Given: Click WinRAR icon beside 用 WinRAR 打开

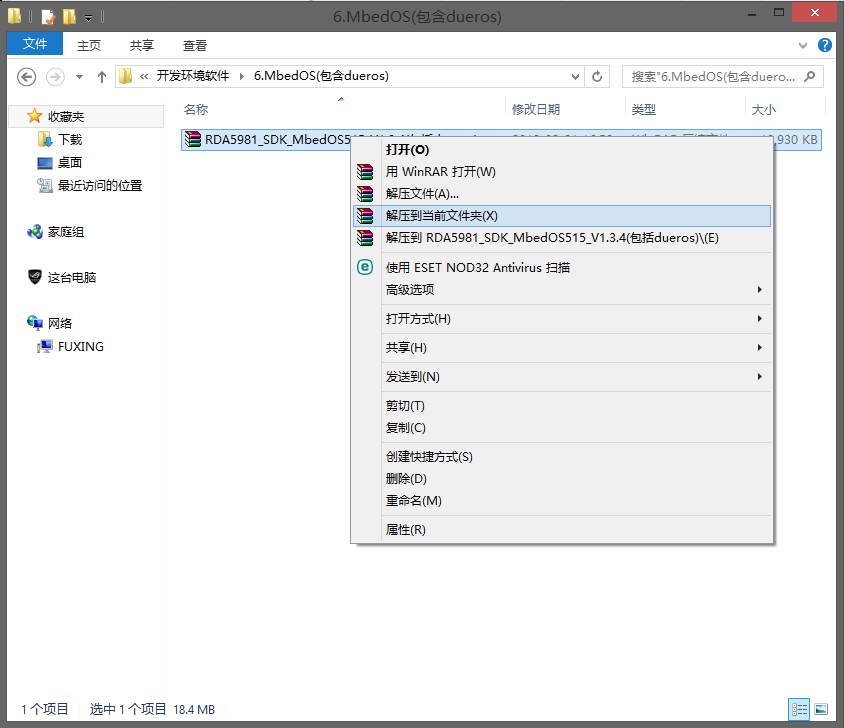Looking at the screenshot, I should 365,172.
